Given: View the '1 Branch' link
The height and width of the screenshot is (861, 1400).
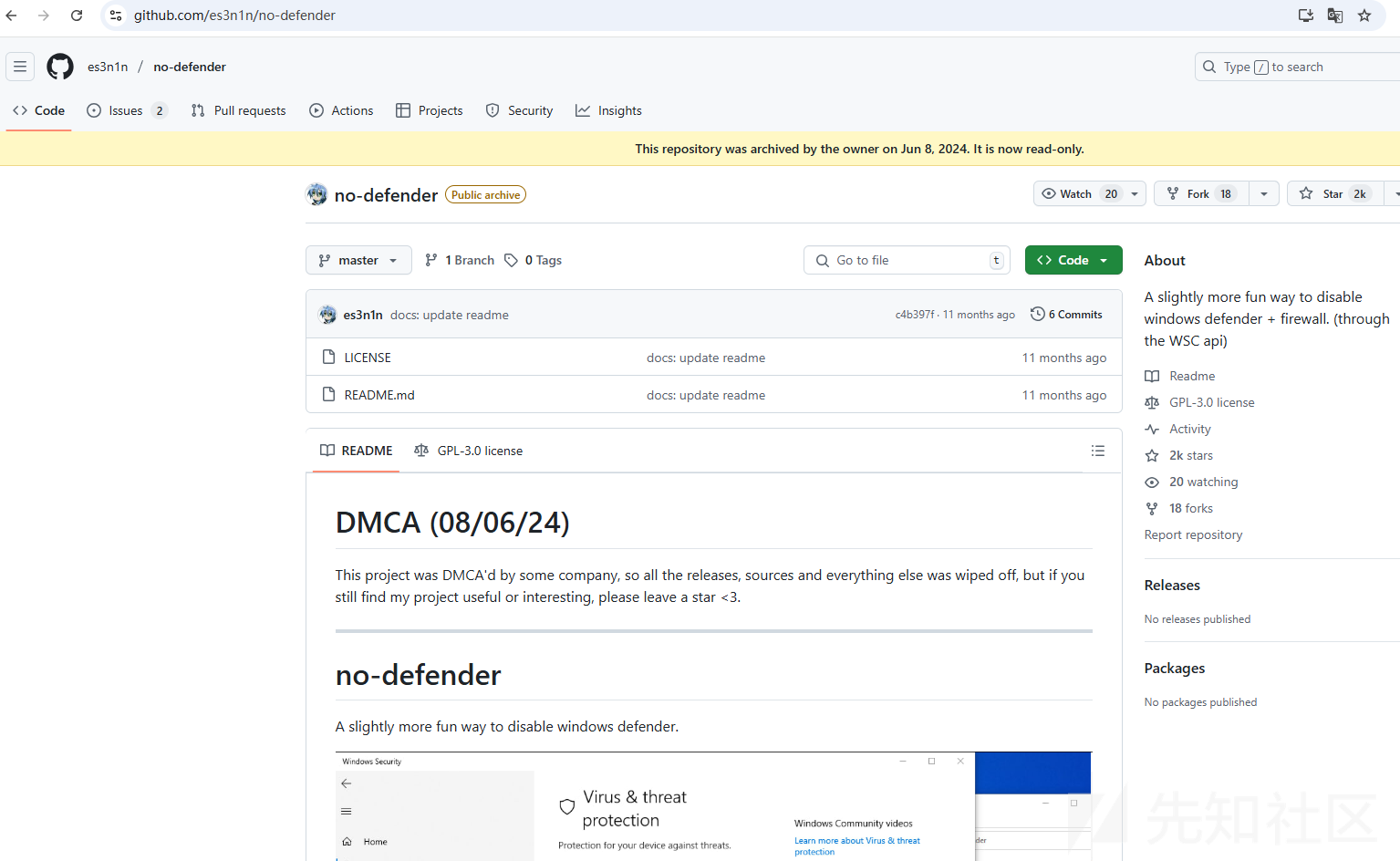Looking at the screenshot, I should pyautogui.click(x=460, y=260).
